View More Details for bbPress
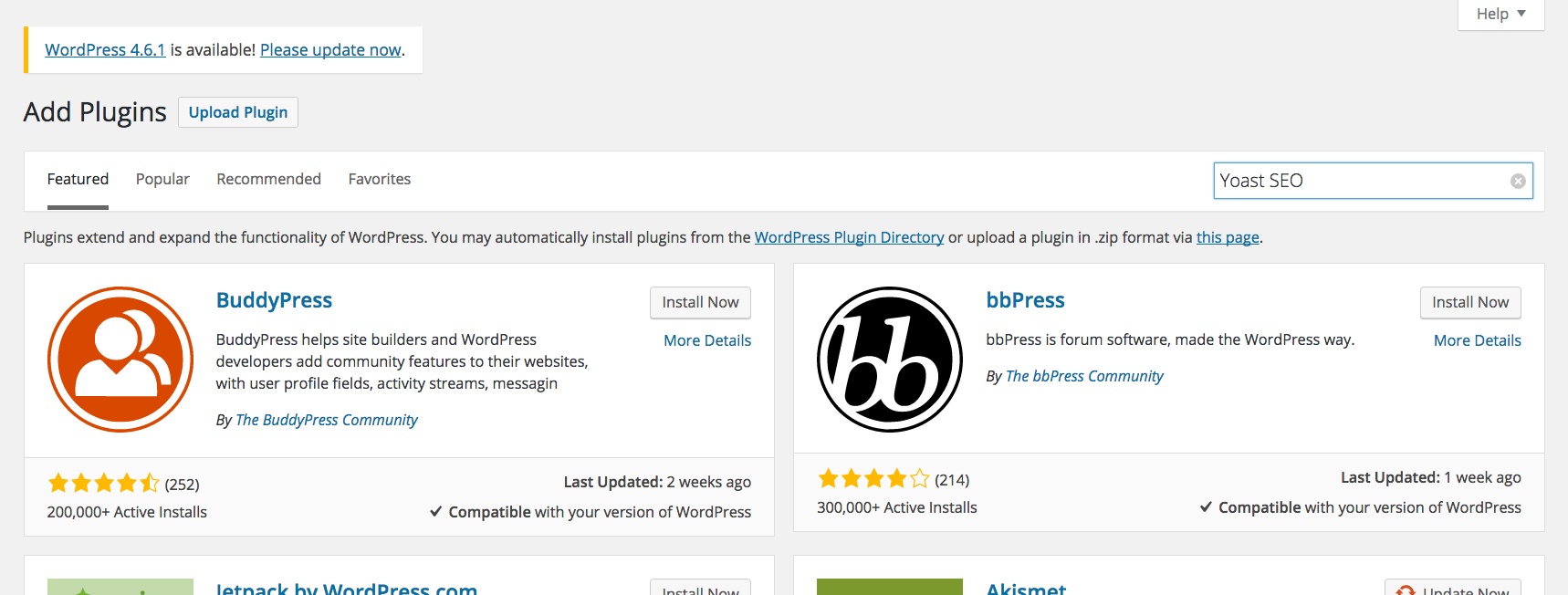Image resolution: width=1568 pixels, height=595 pixels. (1477, 340)
